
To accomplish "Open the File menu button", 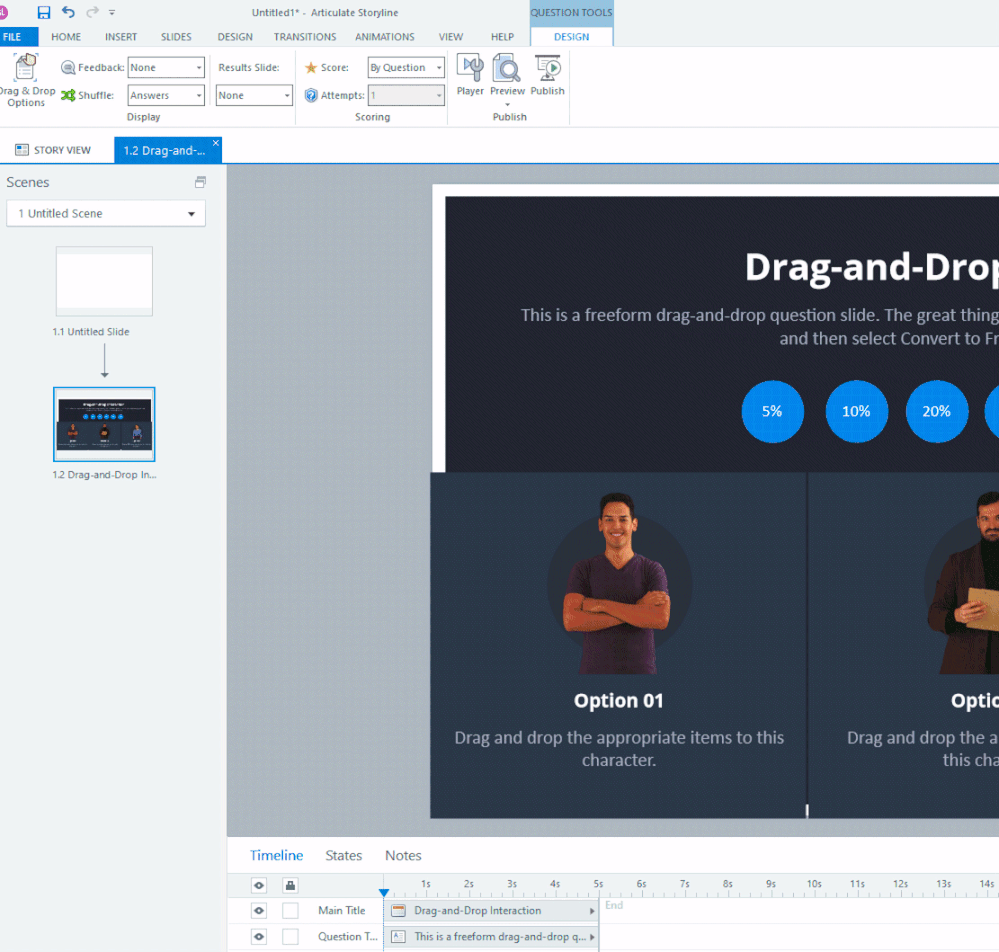I will click(13, 37).
